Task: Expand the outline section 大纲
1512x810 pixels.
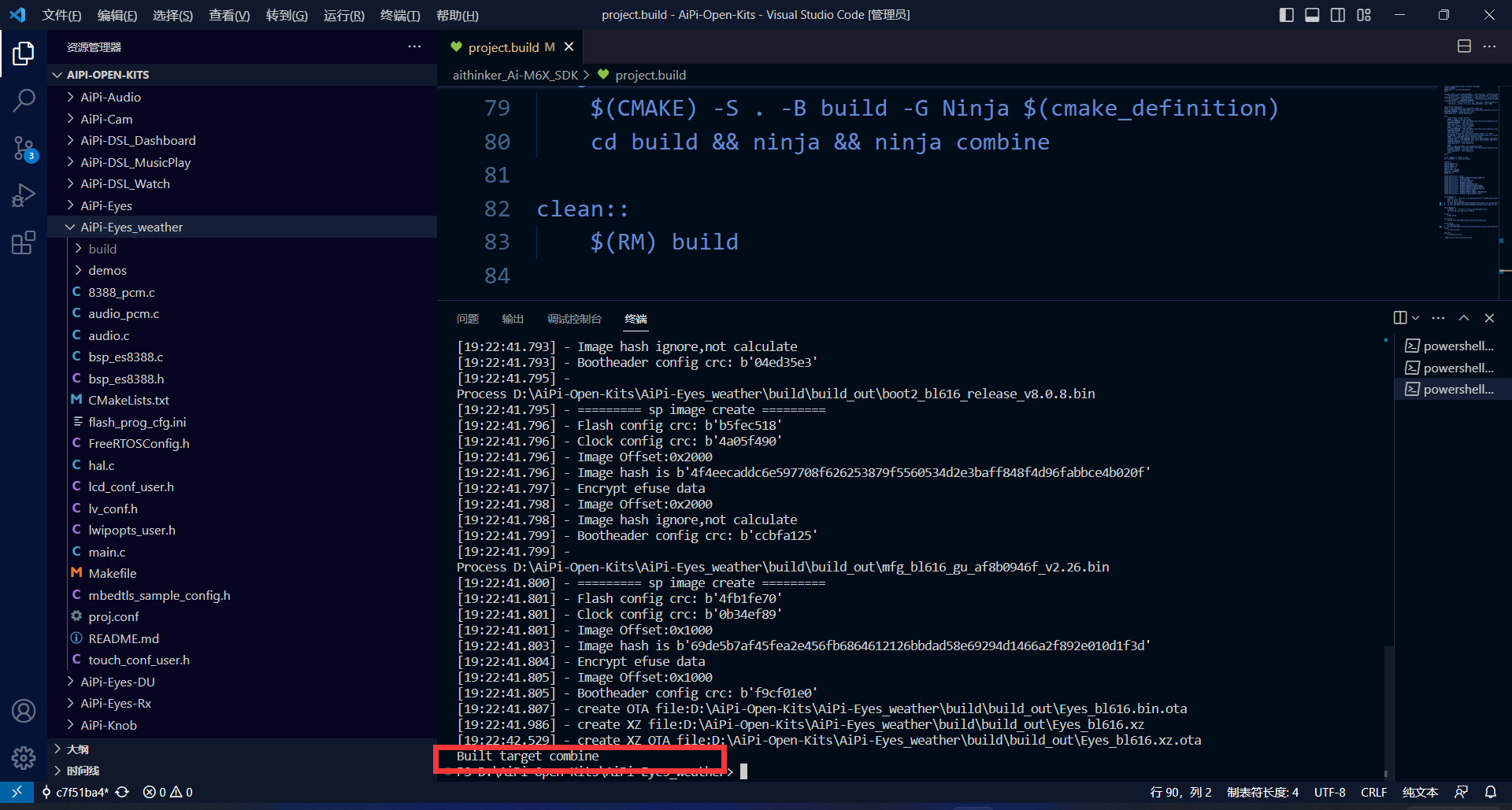Action: pyautogui.click(x=242, y=749)
